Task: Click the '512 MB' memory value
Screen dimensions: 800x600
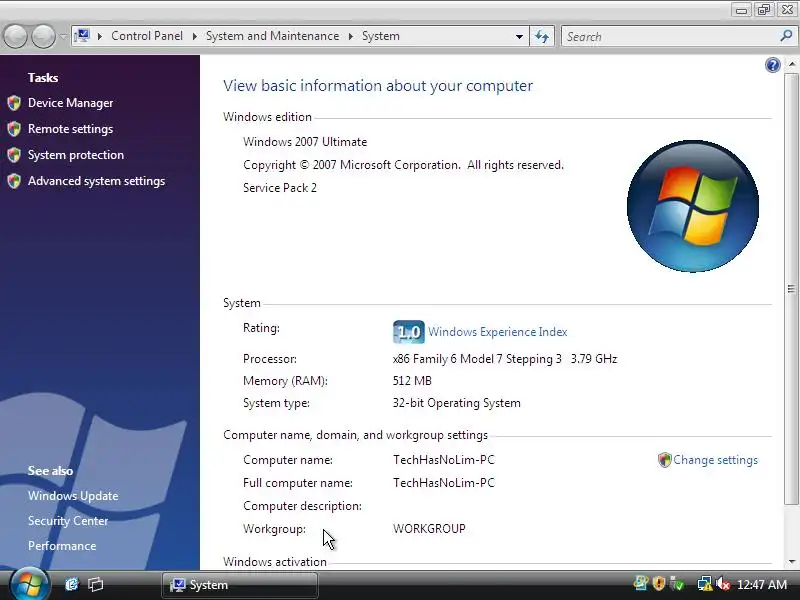Action: click(412, 381)
